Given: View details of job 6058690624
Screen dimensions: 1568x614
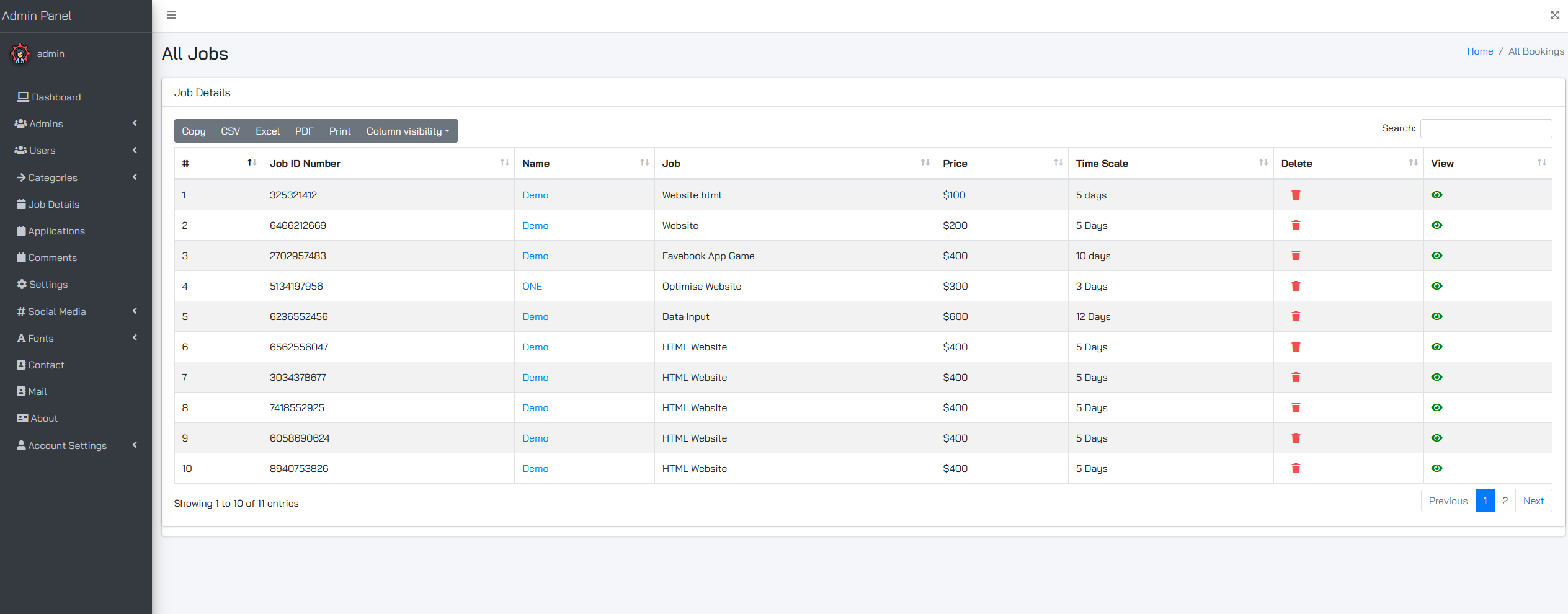Looking at the screenshot, I should 1437,438.
